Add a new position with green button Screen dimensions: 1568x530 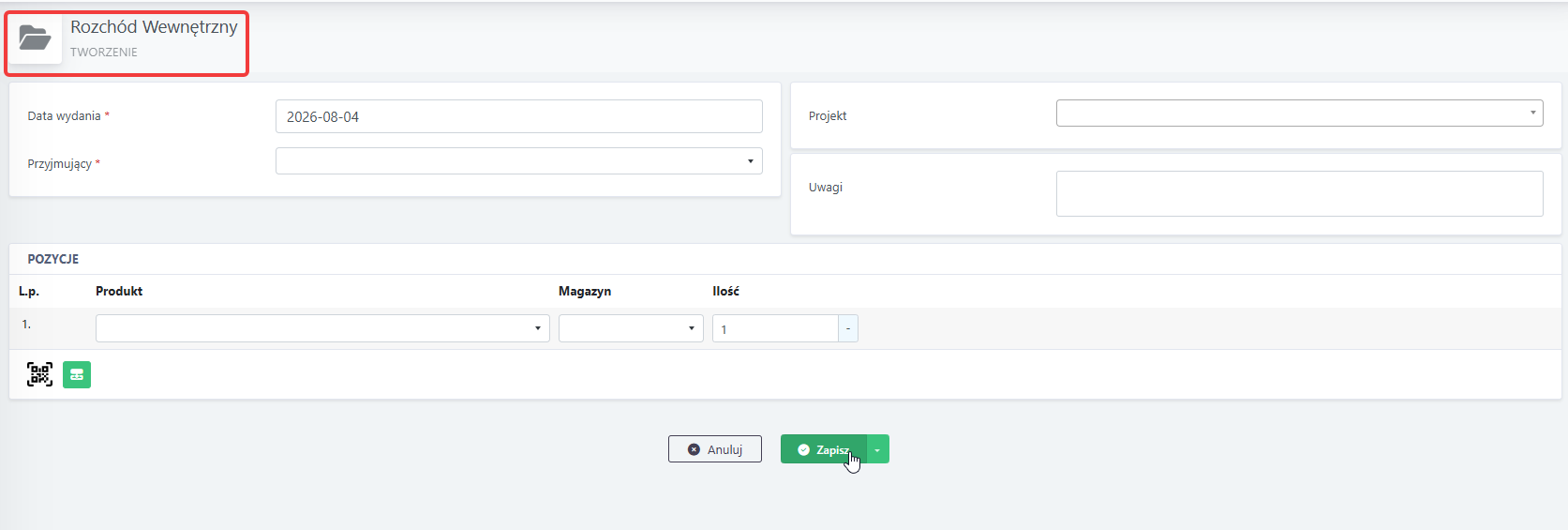click(77, 375)
